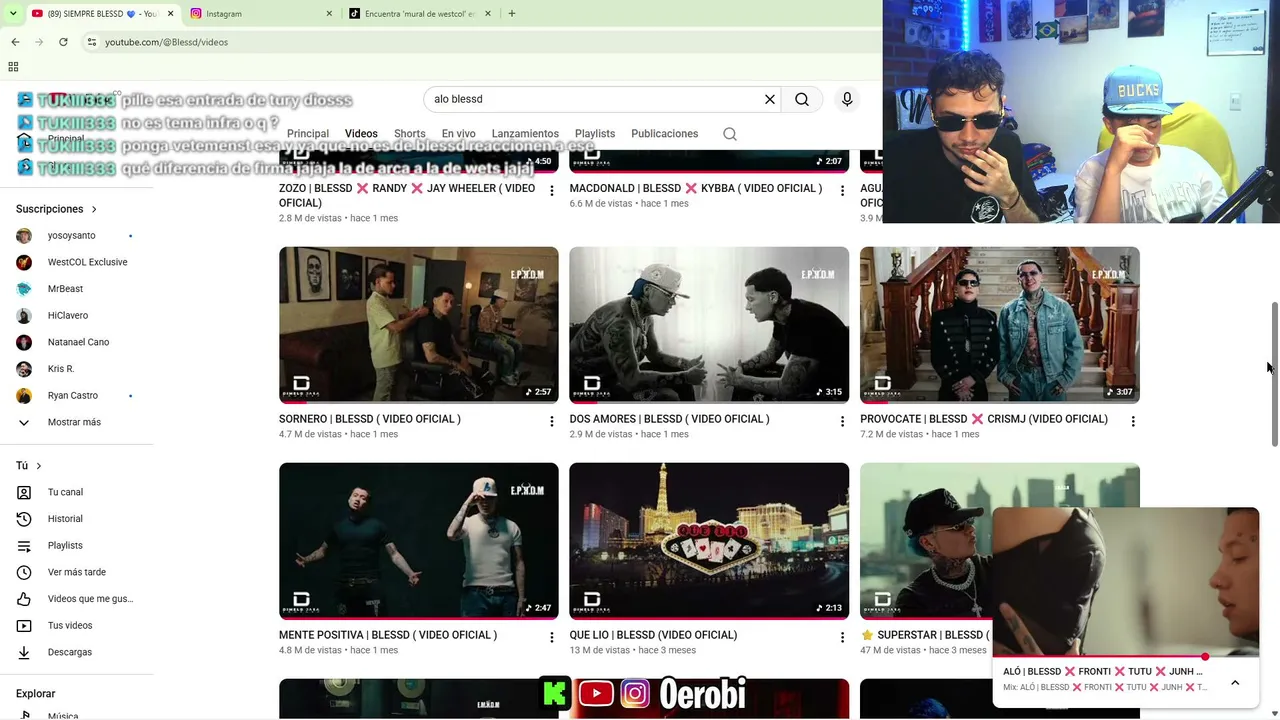The height and width of the screenshot is (720, 1280).
Task: Switch to the Publicaciones tab
Action: coord(665,134)
